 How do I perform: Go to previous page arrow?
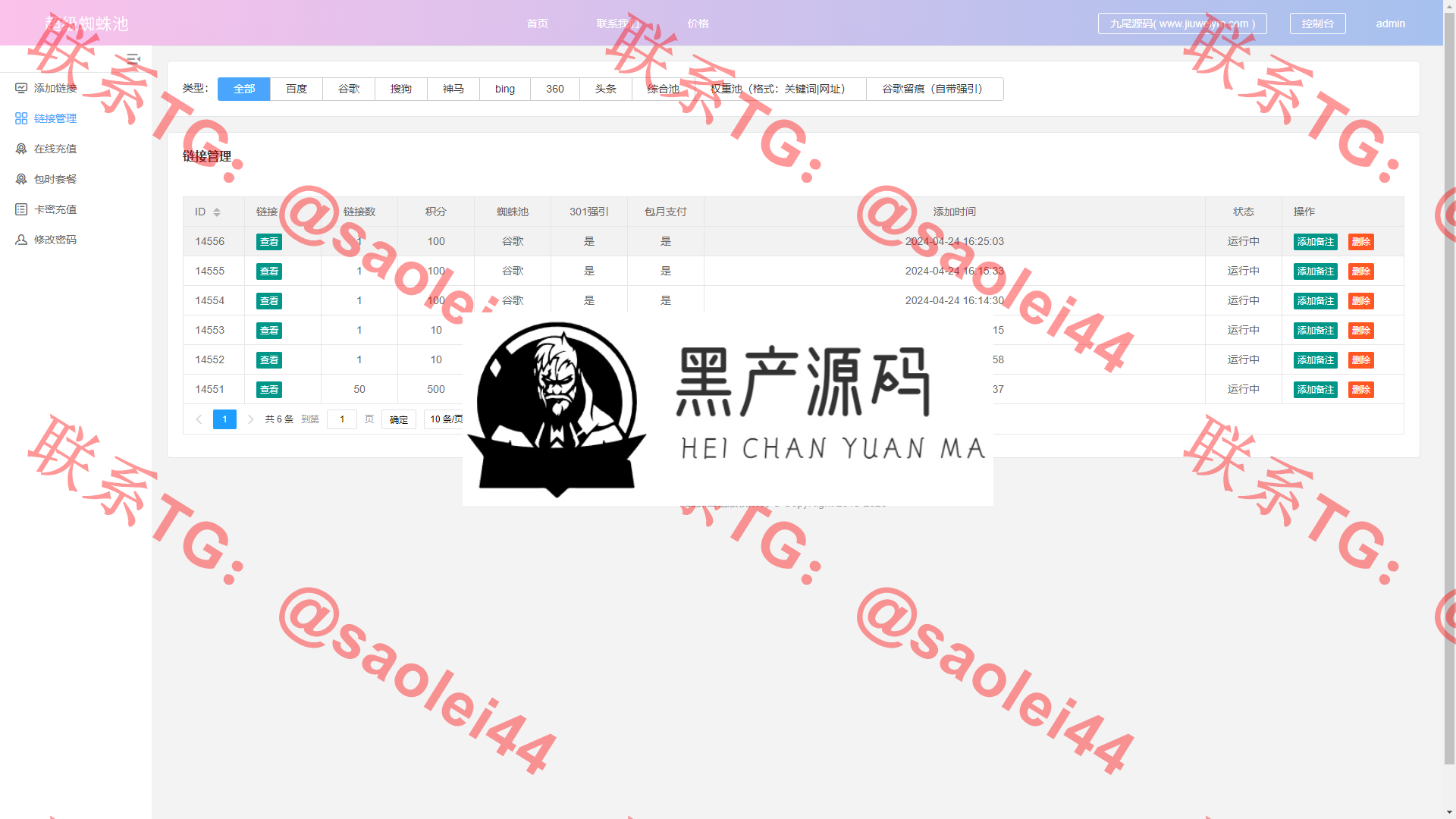(199, 419)
